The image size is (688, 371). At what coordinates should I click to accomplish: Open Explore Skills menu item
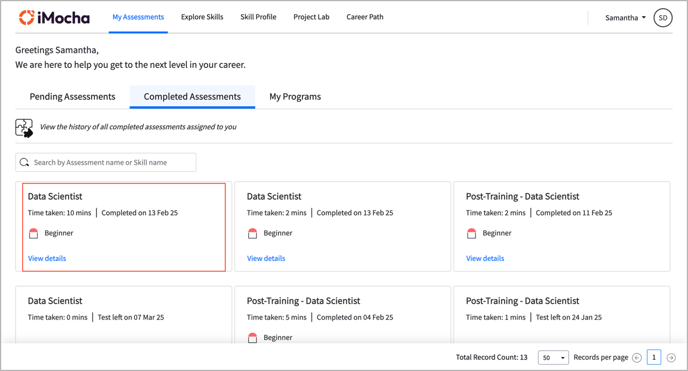202,17
